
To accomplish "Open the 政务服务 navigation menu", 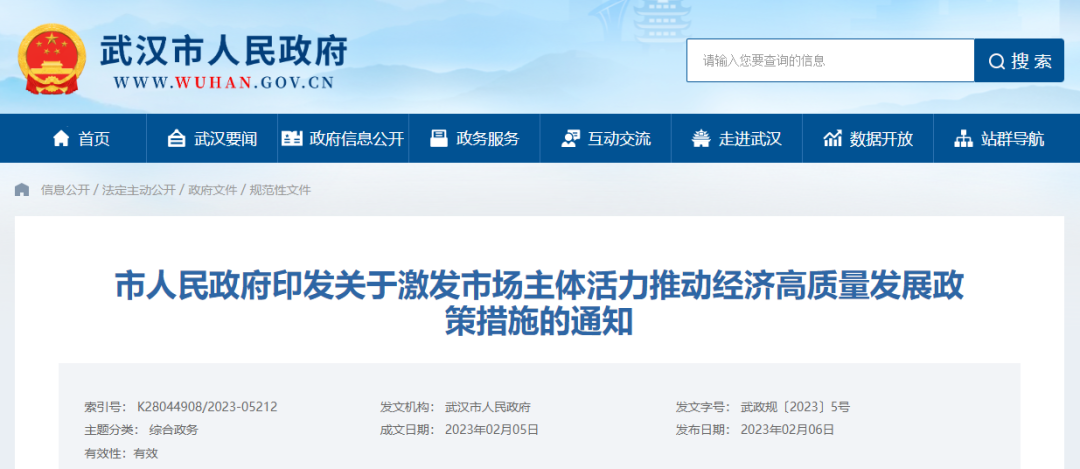I will (x=487, y=139).
